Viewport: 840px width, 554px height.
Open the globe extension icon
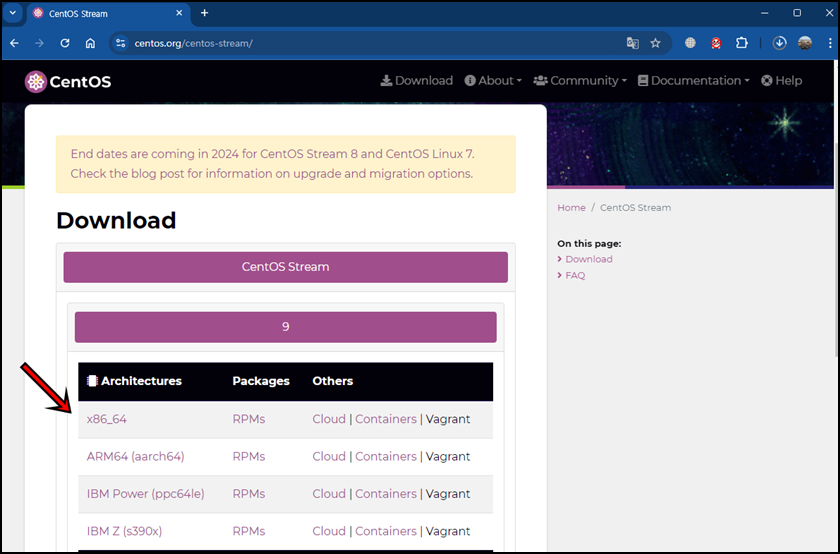click(x=691, y=43)
